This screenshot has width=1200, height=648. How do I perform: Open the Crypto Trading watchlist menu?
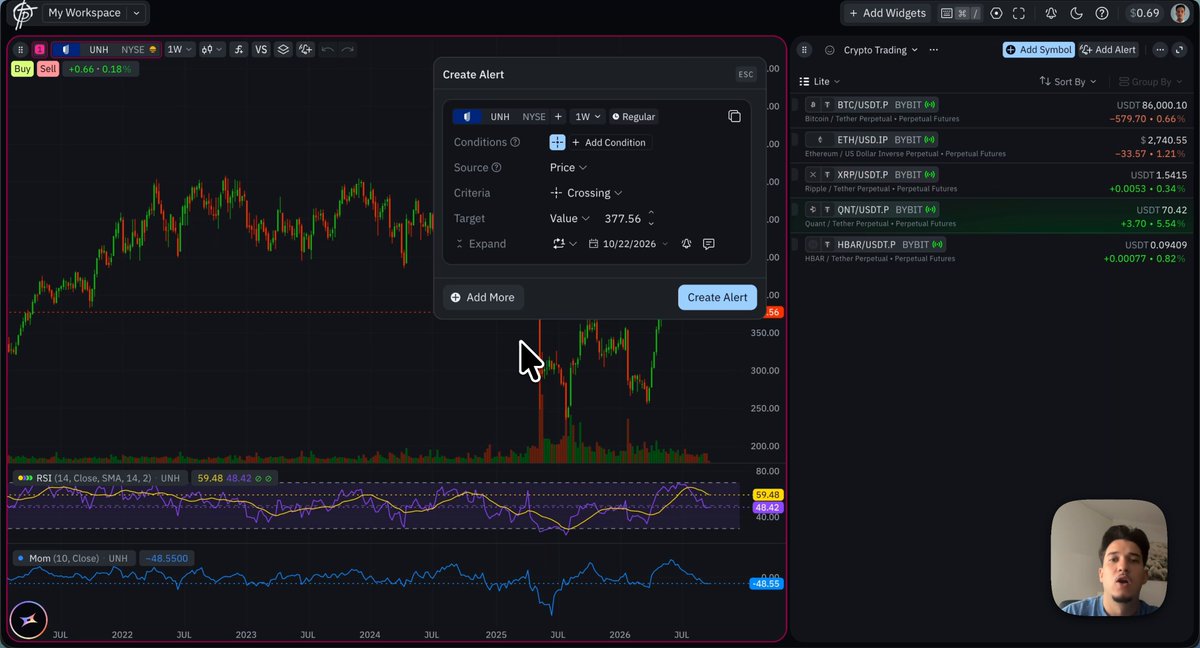tap(880, 50)
